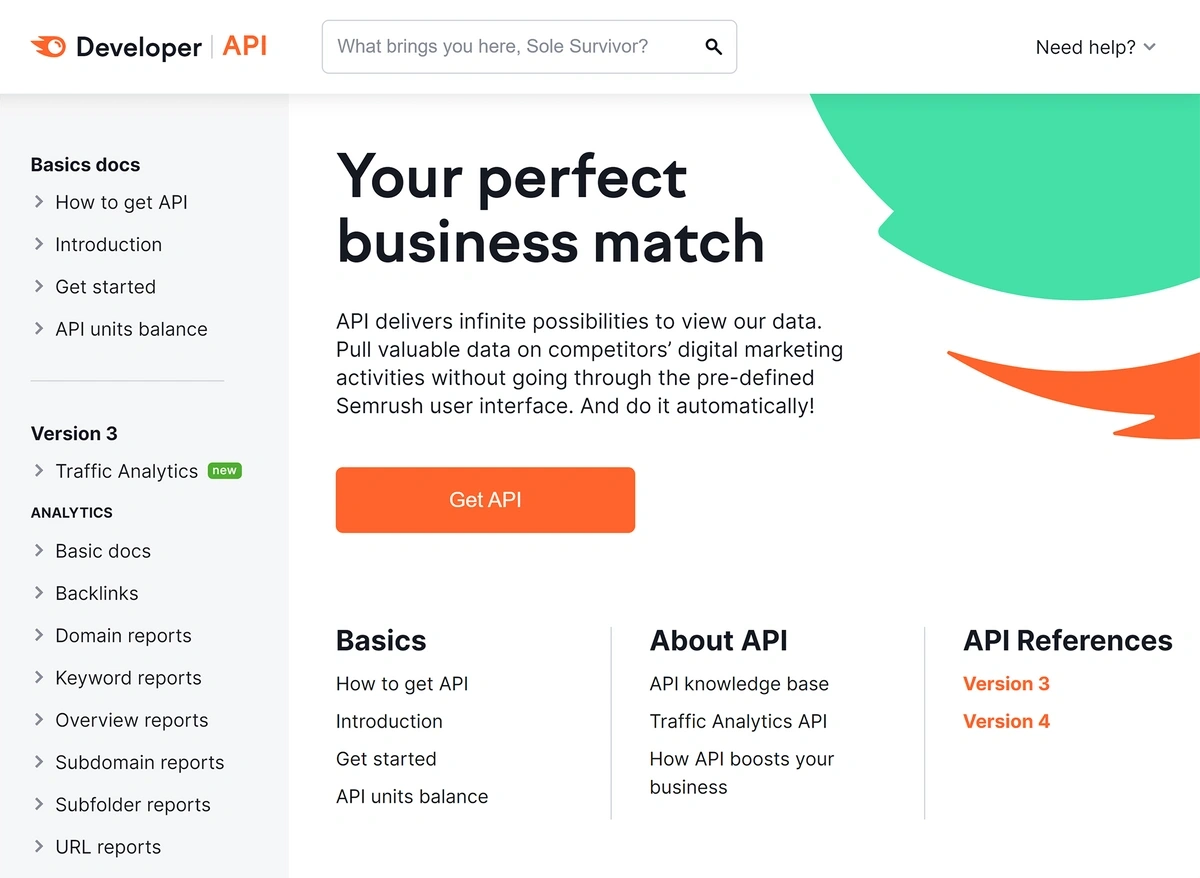Image resolution: width=1200 pixels, height=878 pixels.
Task: Open the 'Need help?' dropdown
Action: point(1096,47)
